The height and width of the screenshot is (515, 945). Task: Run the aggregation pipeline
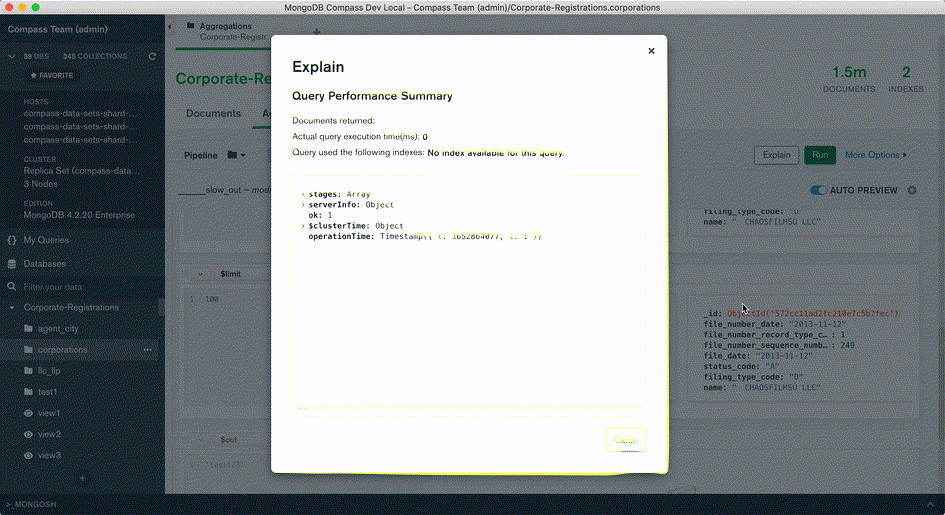pos(820,155)
